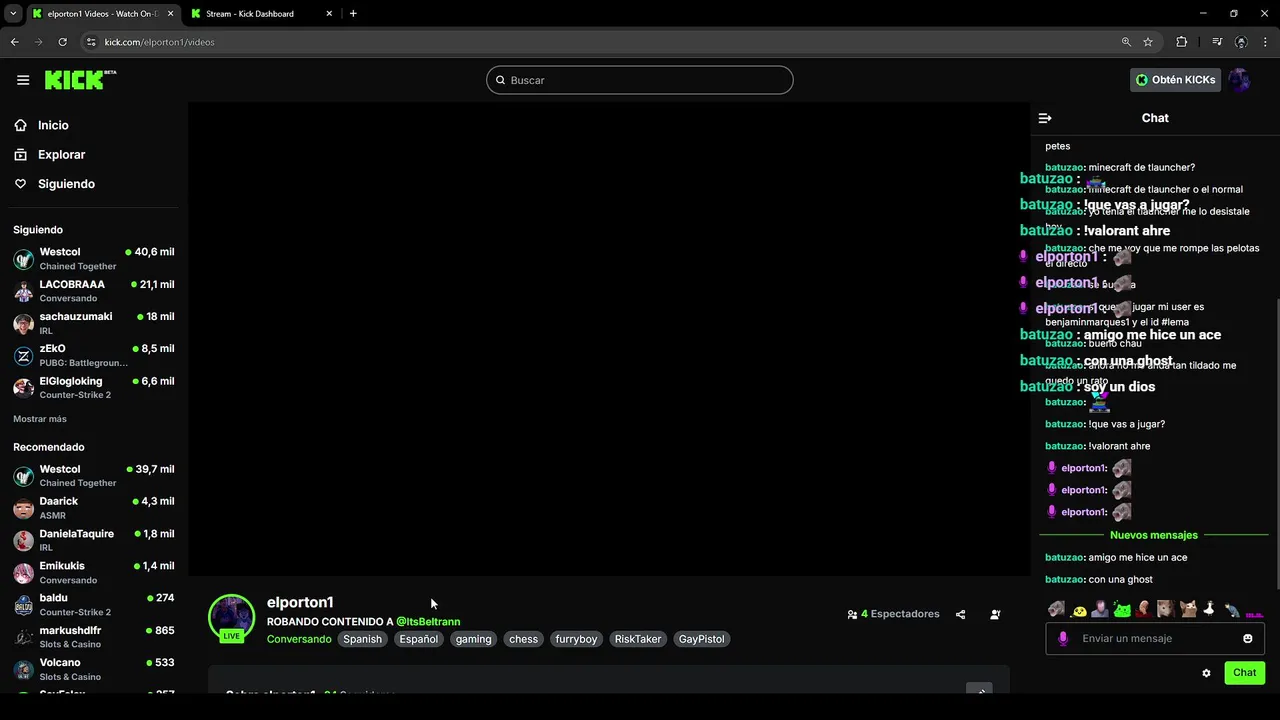This screenshot has width=1280, height=720.
Task: Click the purple microphone identity icon
Action: pyautogui.click(x=1063, y=638)
